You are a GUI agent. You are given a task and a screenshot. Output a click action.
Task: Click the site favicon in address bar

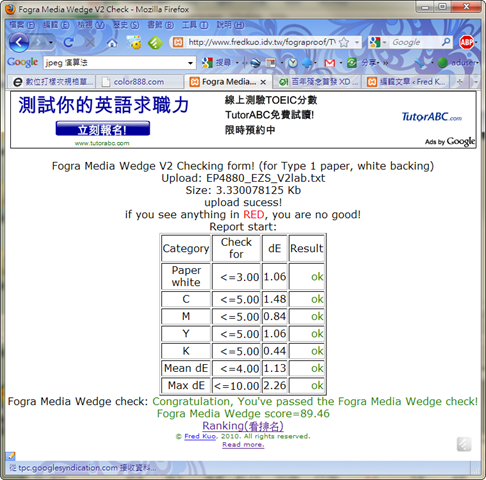(178, 42)
